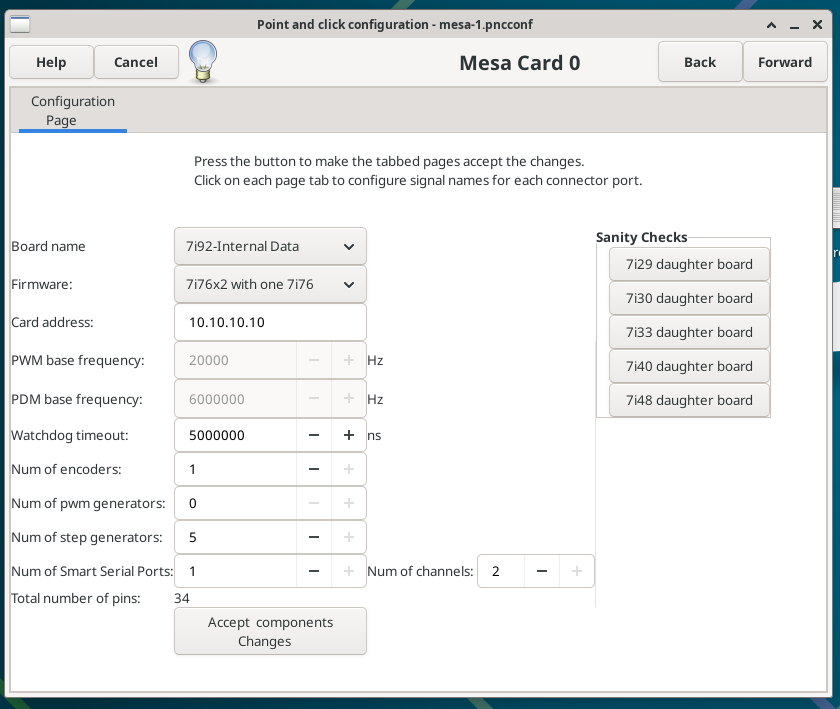
Task: Click into the Card address field
Action: 270,322
